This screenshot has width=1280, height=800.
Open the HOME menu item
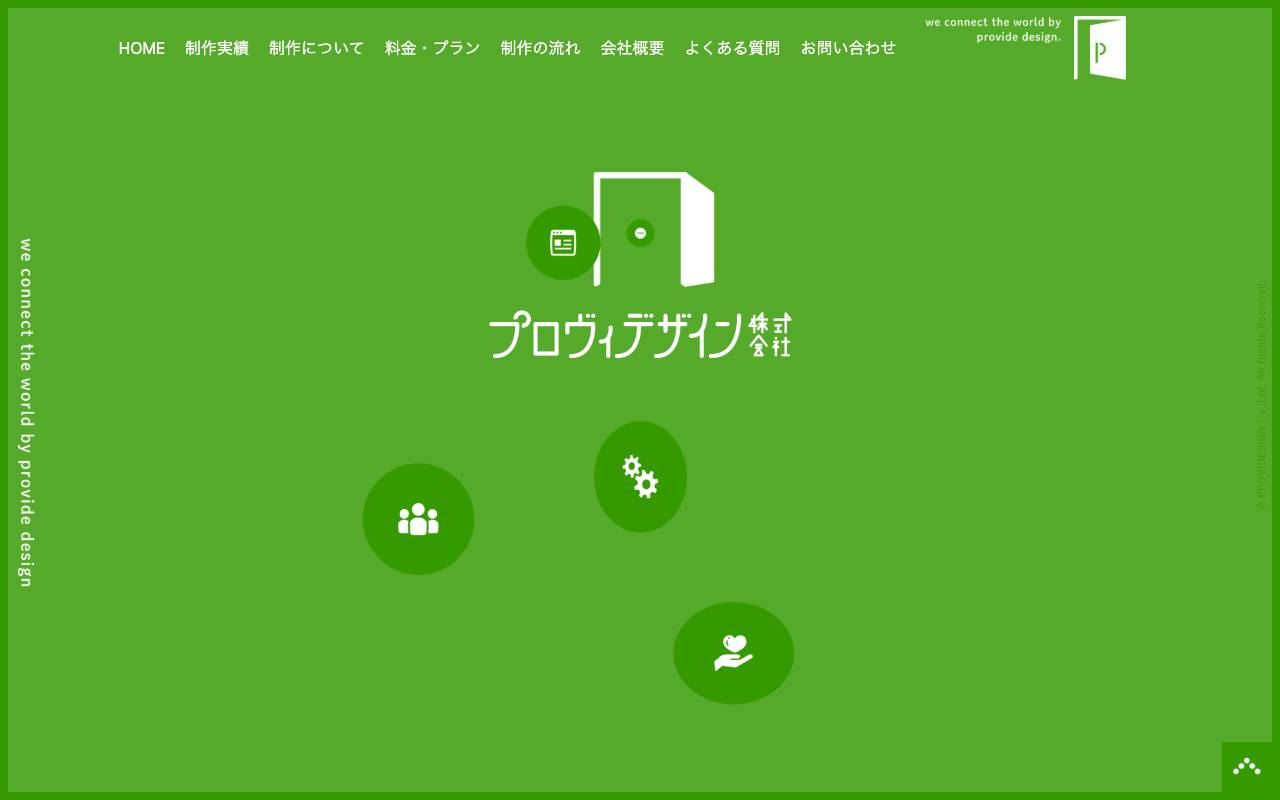141,48
